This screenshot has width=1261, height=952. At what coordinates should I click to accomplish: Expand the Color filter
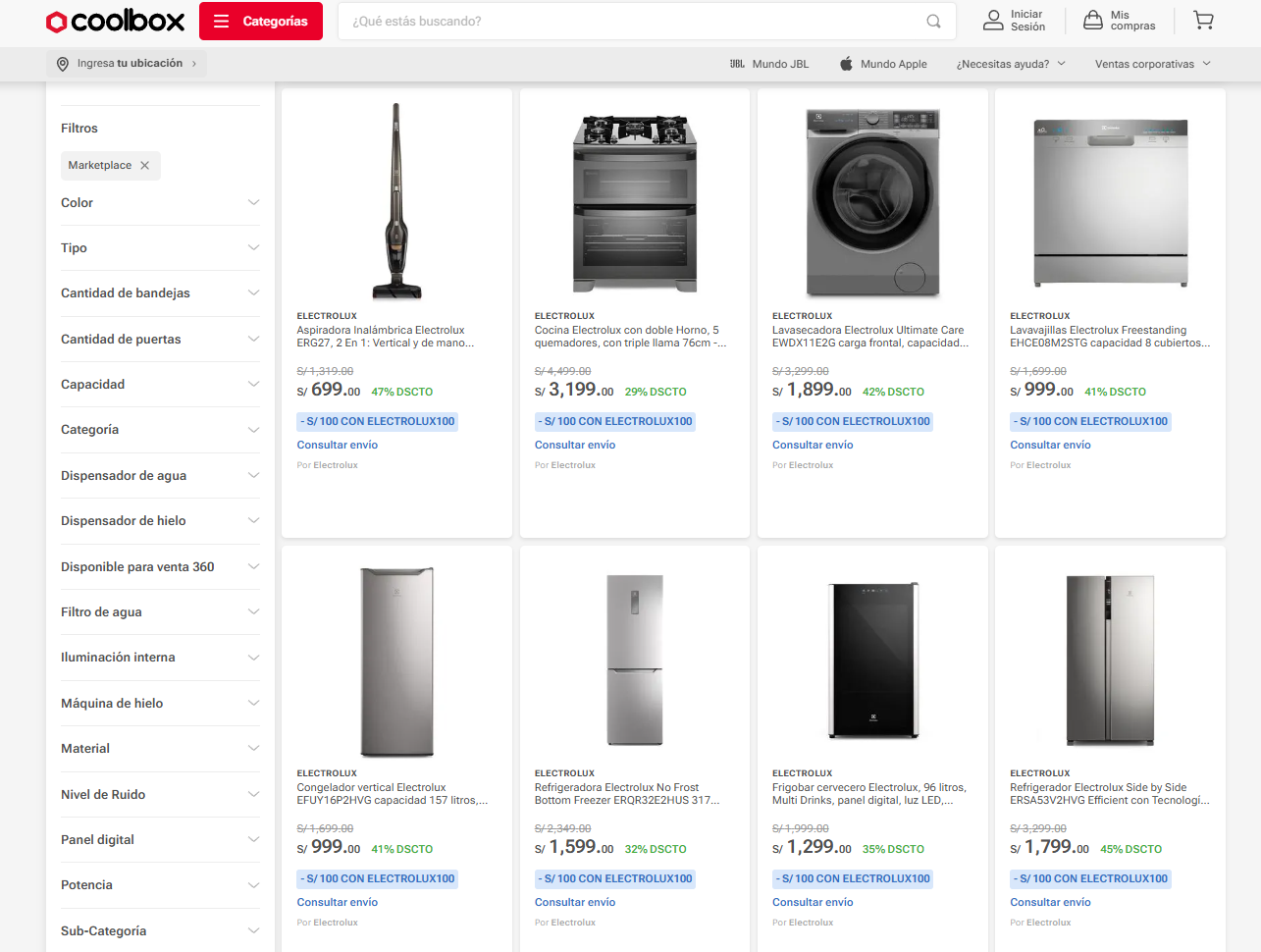tap(160, 203)
